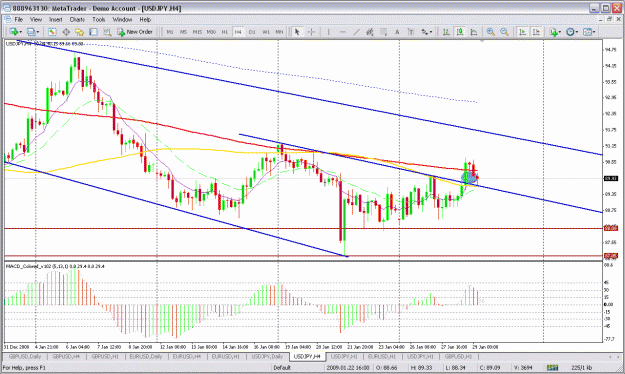Toggle chart shift from right edge
The width and height of the screenshot is (625, 374).
pos(536,31)
